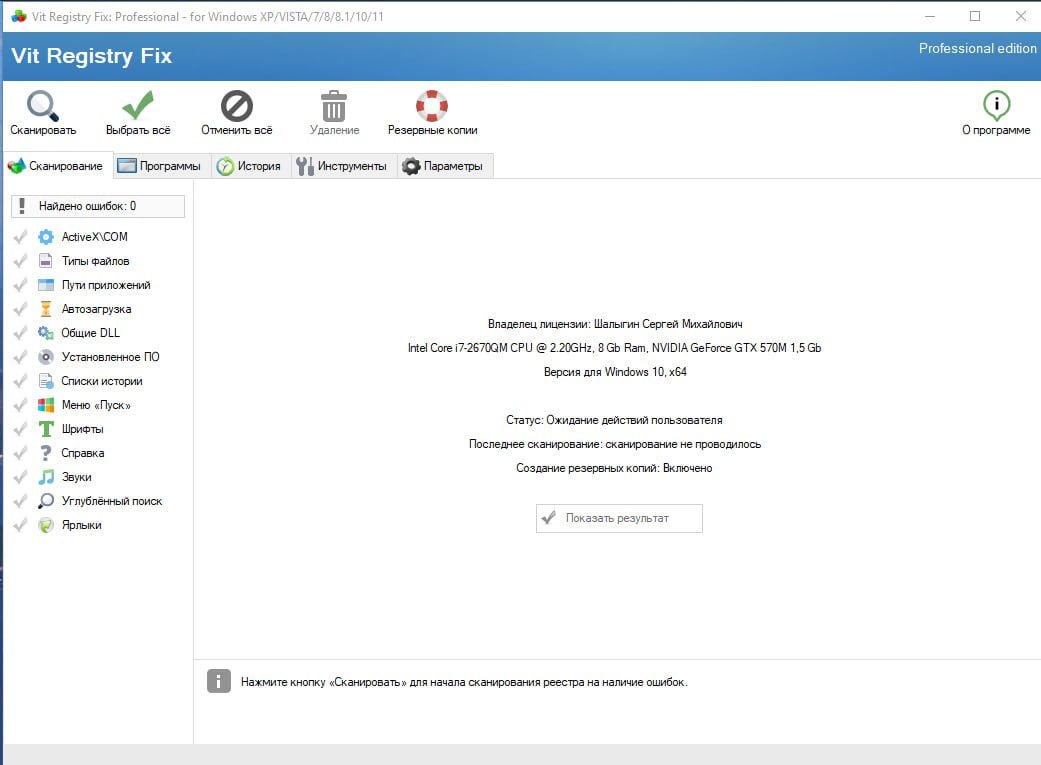Click the Шрифты green T icon
Screen dimensions: 1041x765
coord(45,429)
